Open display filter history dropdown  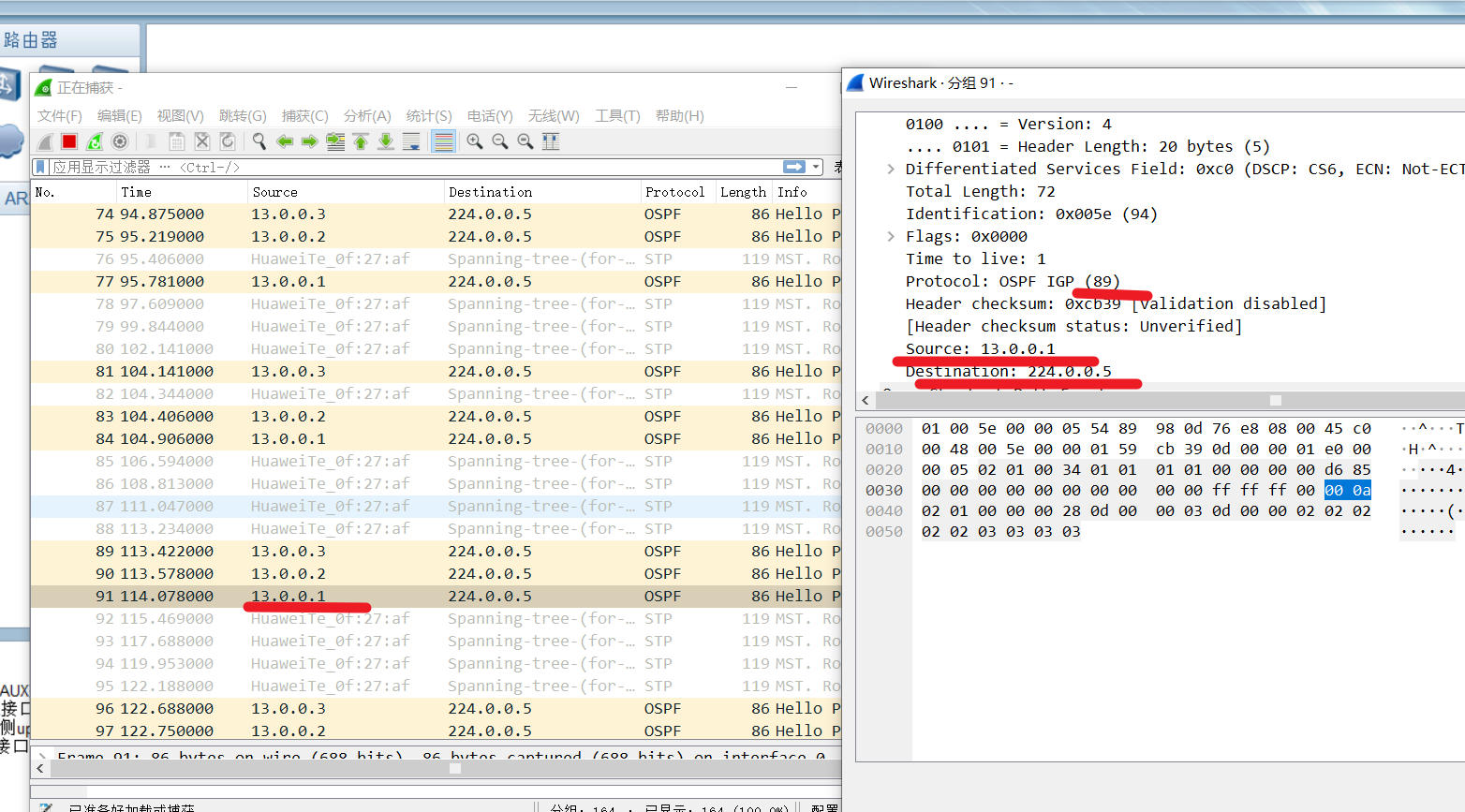click(816, 167)
